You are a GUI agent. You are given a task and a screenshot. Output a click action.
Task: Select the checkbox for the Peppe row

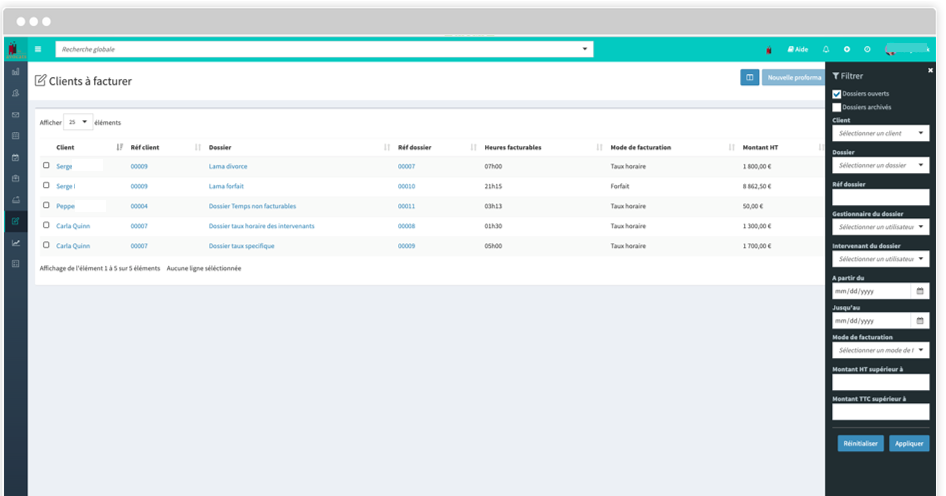pos(46,205)
